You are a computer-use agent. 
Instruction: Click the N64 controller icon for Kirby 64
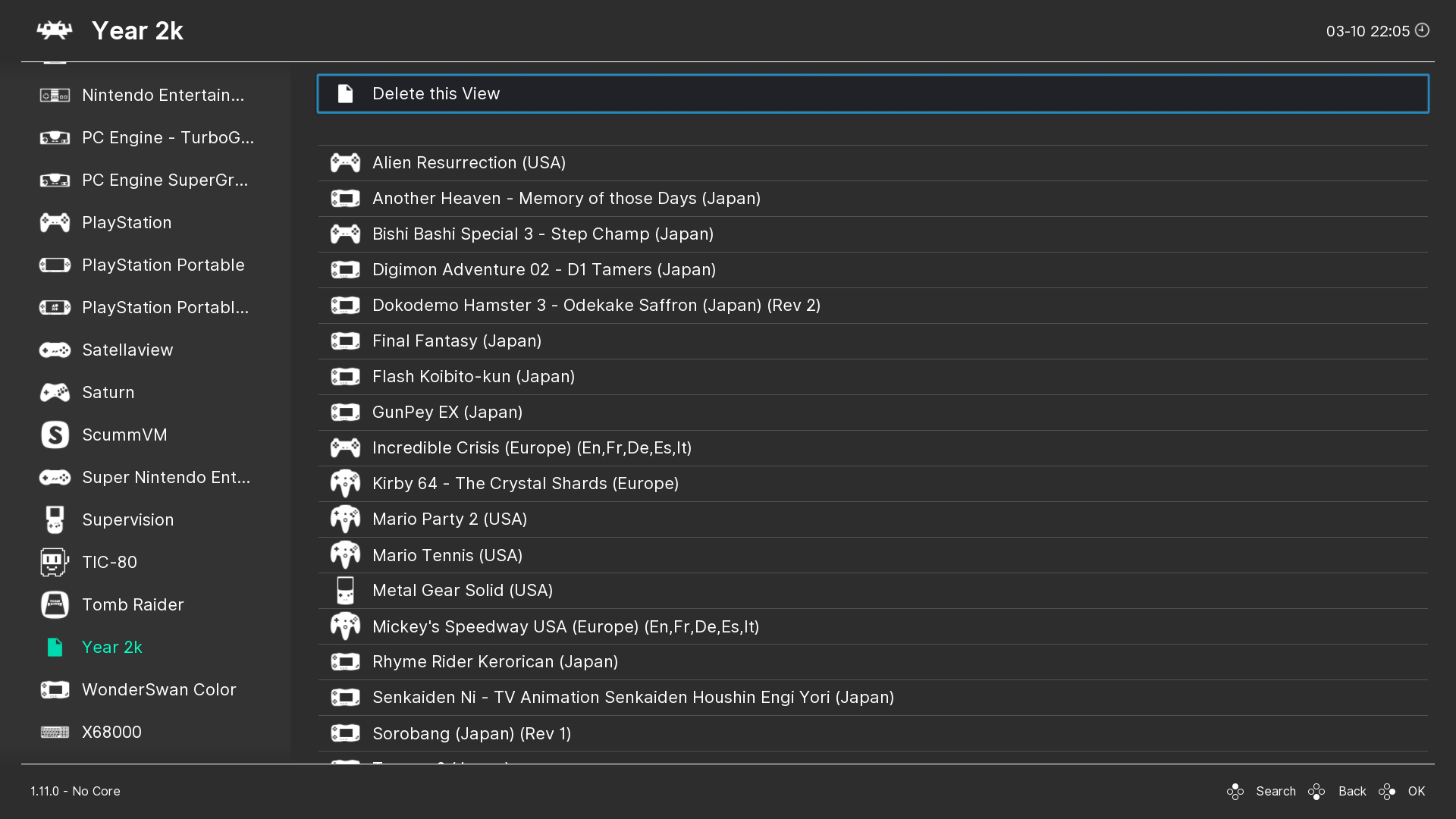[345, 484]
